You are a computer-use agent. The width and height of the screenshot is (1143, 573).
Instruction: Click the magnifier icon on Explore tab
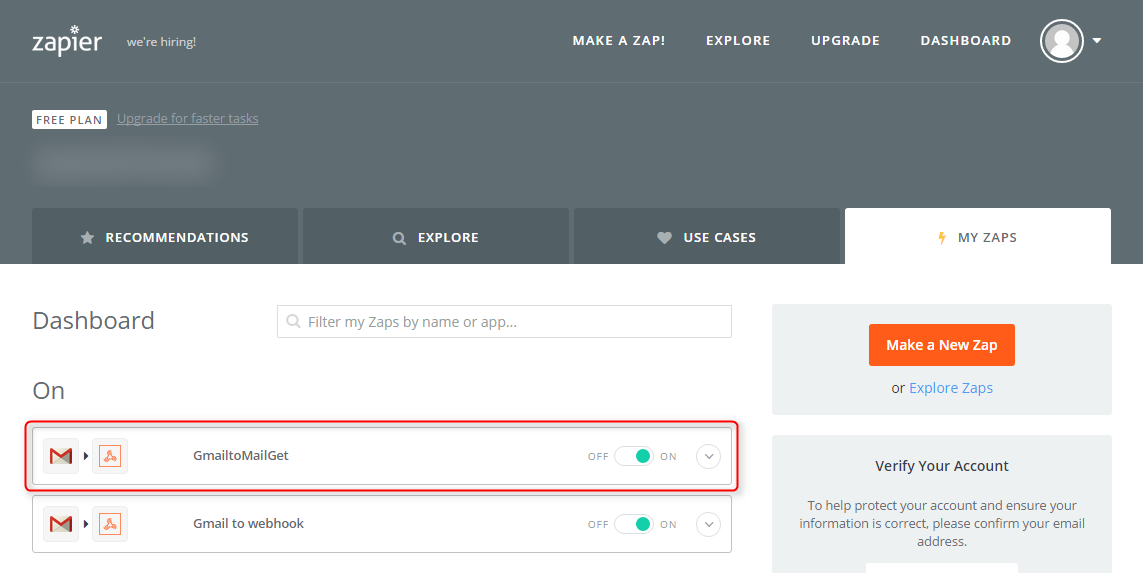[399, 238]
